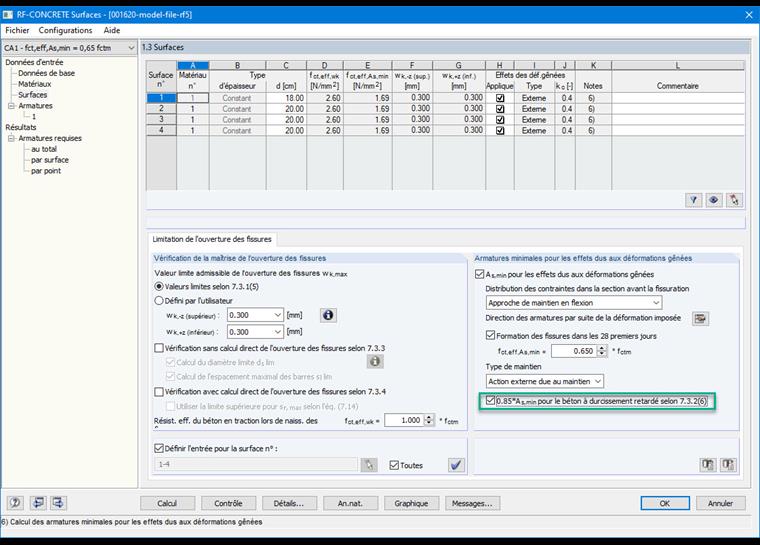The height and width of the screenshot is (545, 760).
Task: Click the application icon in title bar
Action: click(x=8, y=15)
